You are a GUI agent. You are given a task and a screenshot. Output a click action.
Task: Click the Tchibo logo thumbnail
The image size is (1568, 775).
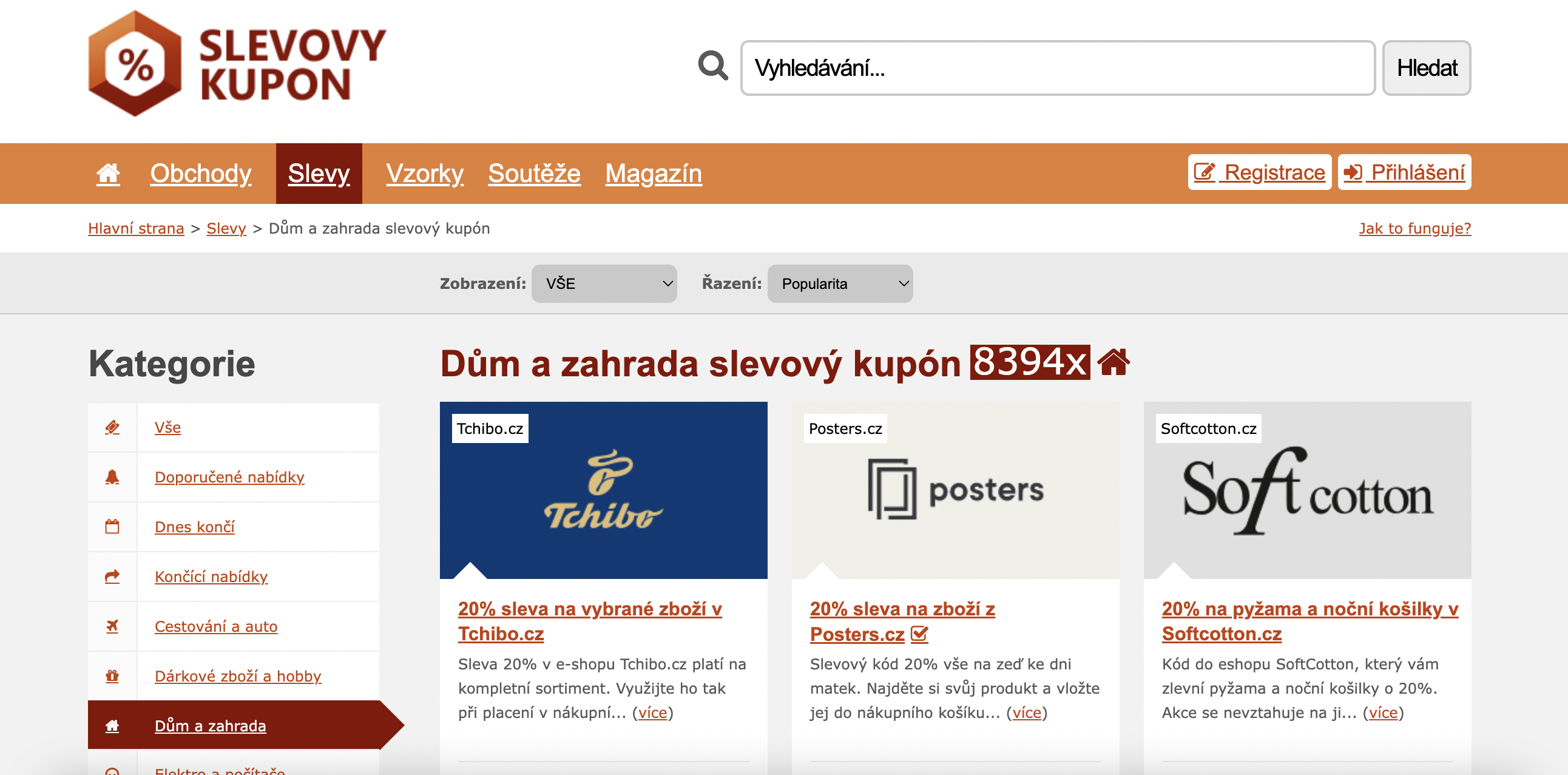pyautogui.click(x=603, y=490)
